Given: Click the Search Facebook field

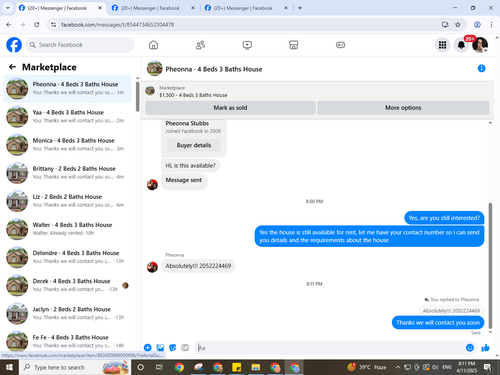Looking at the screenshot, I should [80, 45].
